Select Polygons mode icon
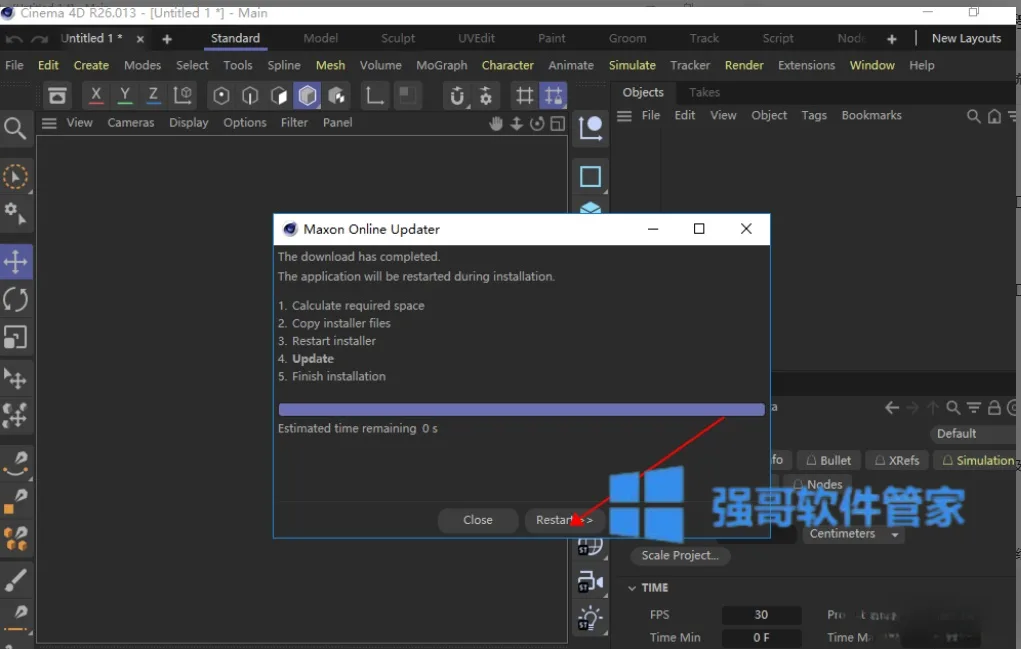Screen dimensions: 1021x649 click(x=279, y=96)
